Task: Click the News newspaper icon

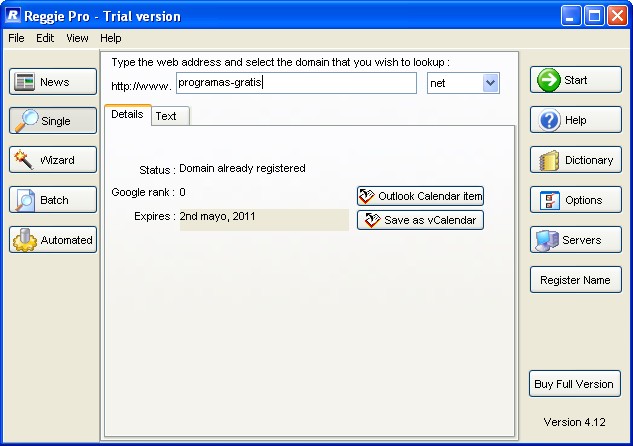Action: [24, 82]
